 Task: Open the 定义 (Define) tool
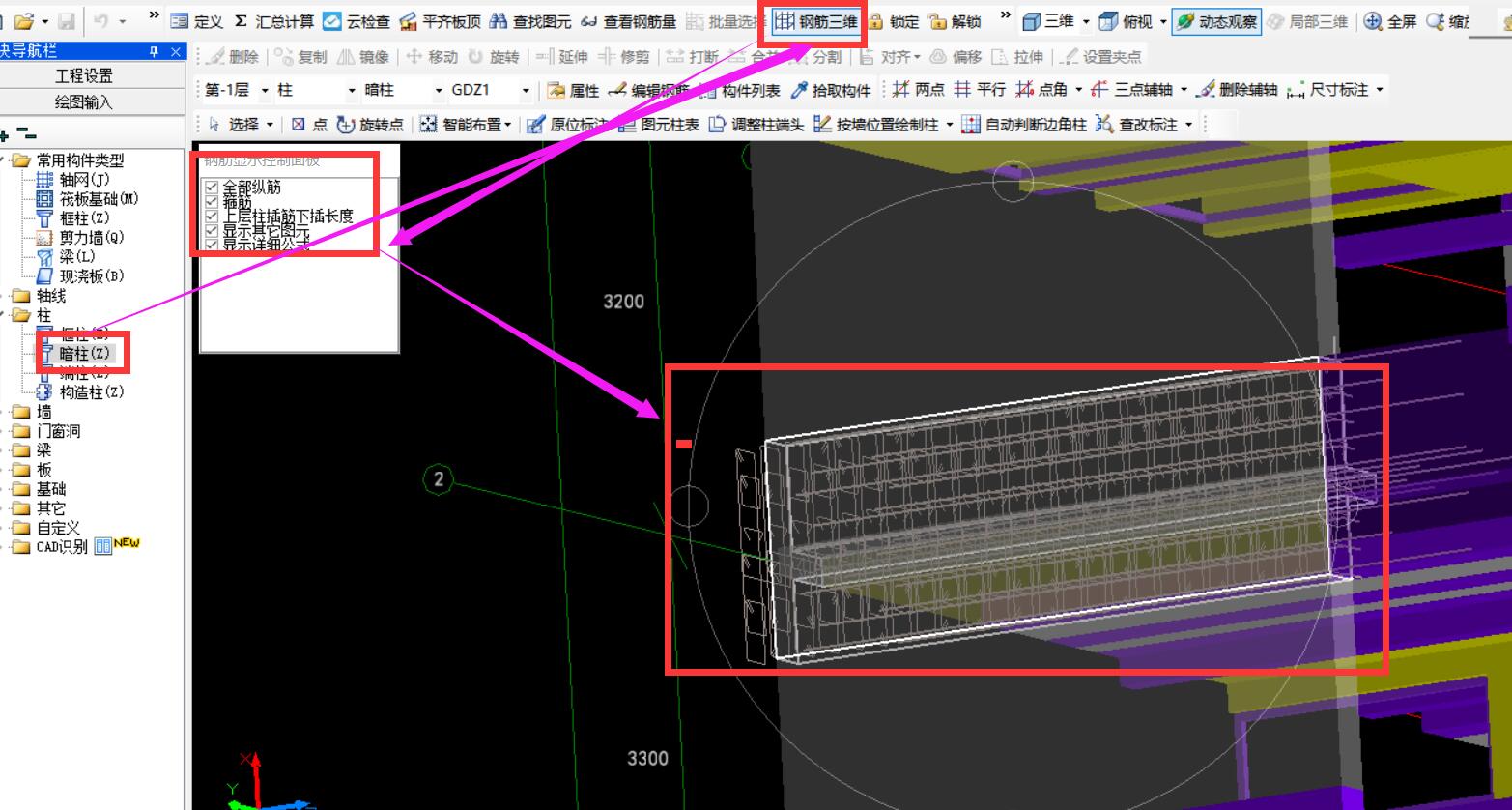click(x=196, y=21)
